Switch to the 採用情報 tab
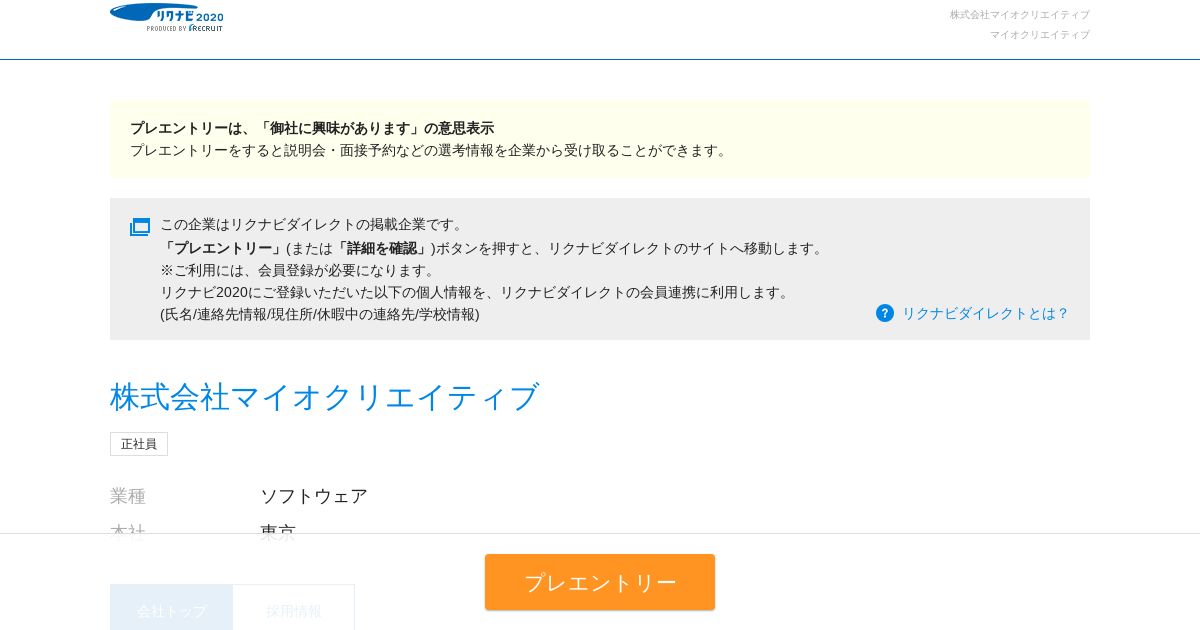Screen dimensions: 1200x630 [x=294, y=609]
